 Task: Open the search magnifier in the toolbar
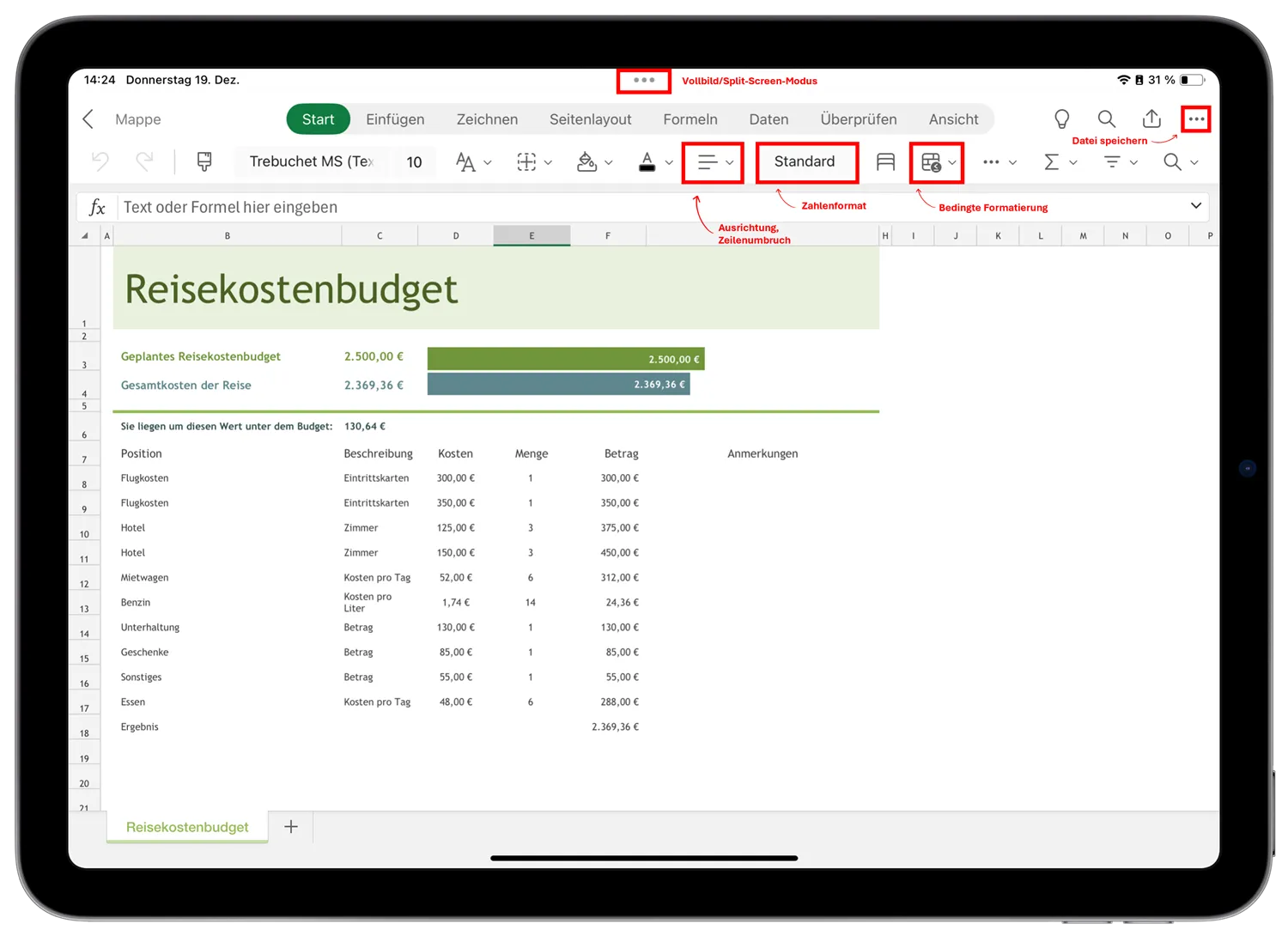coord(1173,161)
